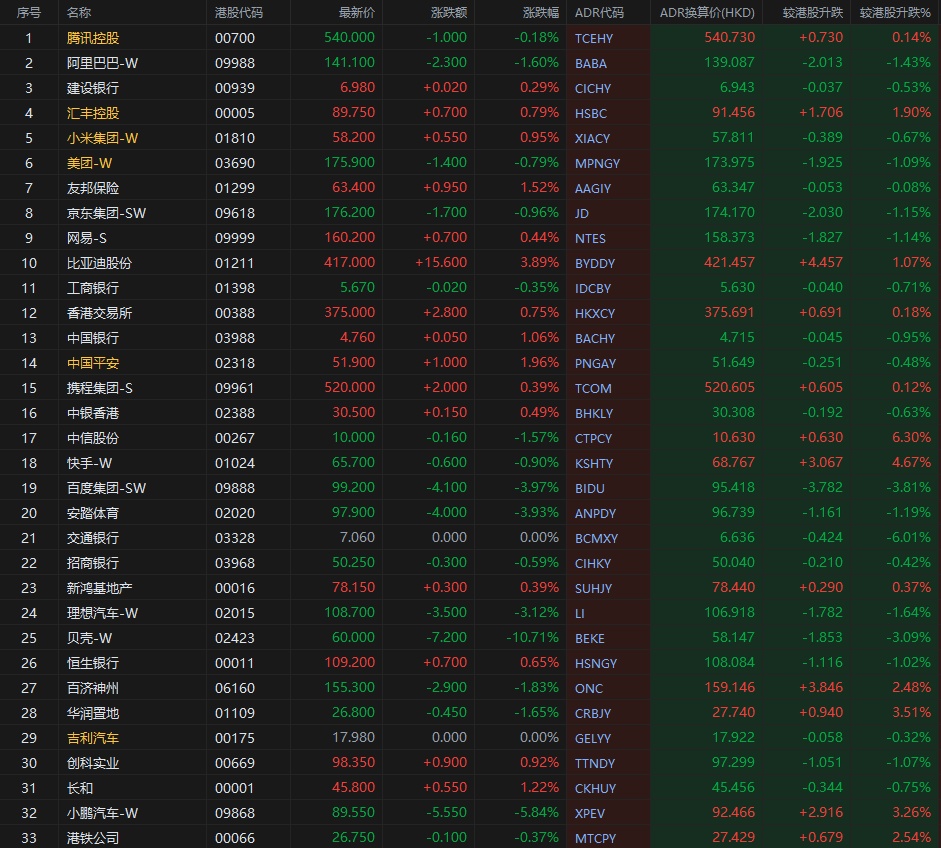The width and height of the screenshot is (941, 848).
Task: Select 香港交易所 stock name
Action: (x=99, y=313)
